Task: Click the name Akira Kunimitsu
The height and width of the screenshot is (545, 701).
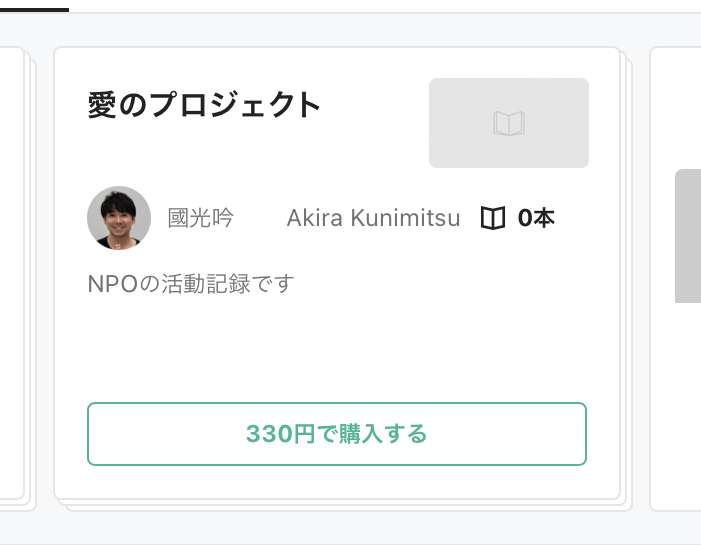Action: pyautogui.click(x=373, y=218)
